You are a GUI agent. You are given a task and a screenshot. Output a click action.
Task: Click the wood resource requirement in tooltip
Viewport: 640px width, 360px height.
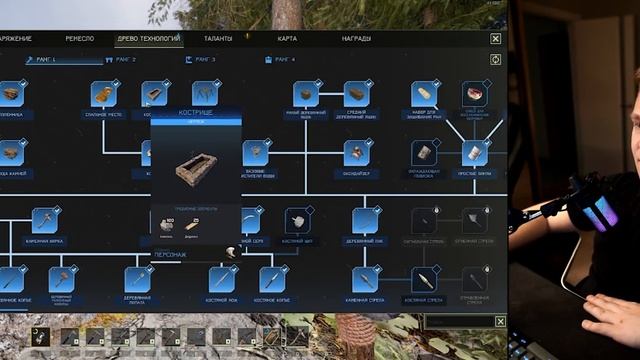pos(191,228)
